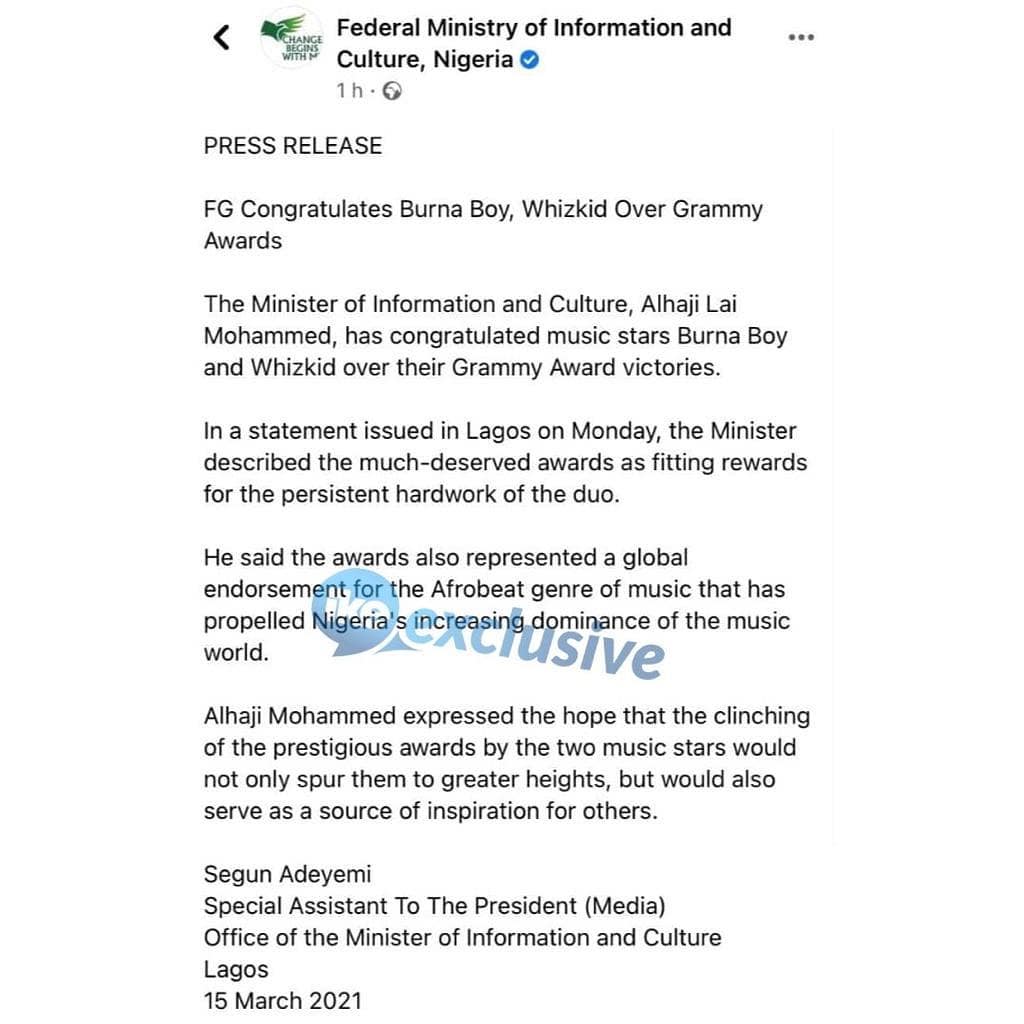
Task: Select the PRESS RELEASE heading
Action: pyautogui.click(x=293, y=146)
